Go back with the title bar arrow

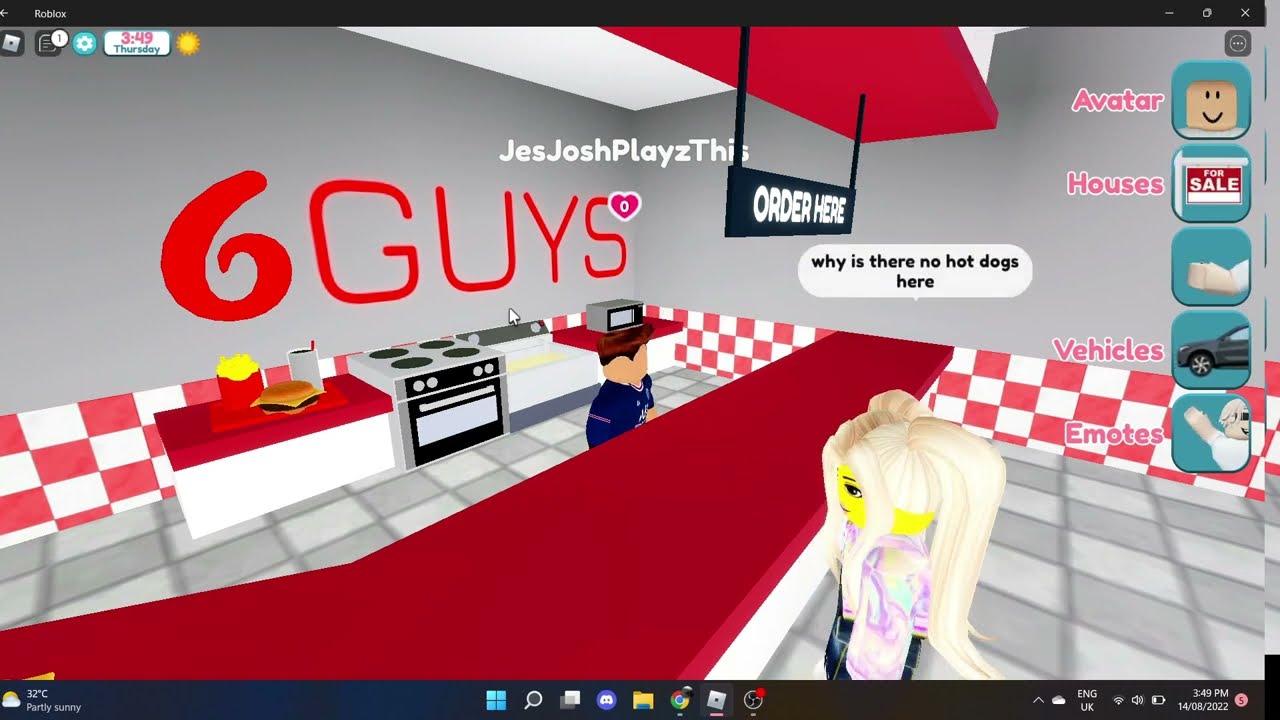click(x=4, y=13)
